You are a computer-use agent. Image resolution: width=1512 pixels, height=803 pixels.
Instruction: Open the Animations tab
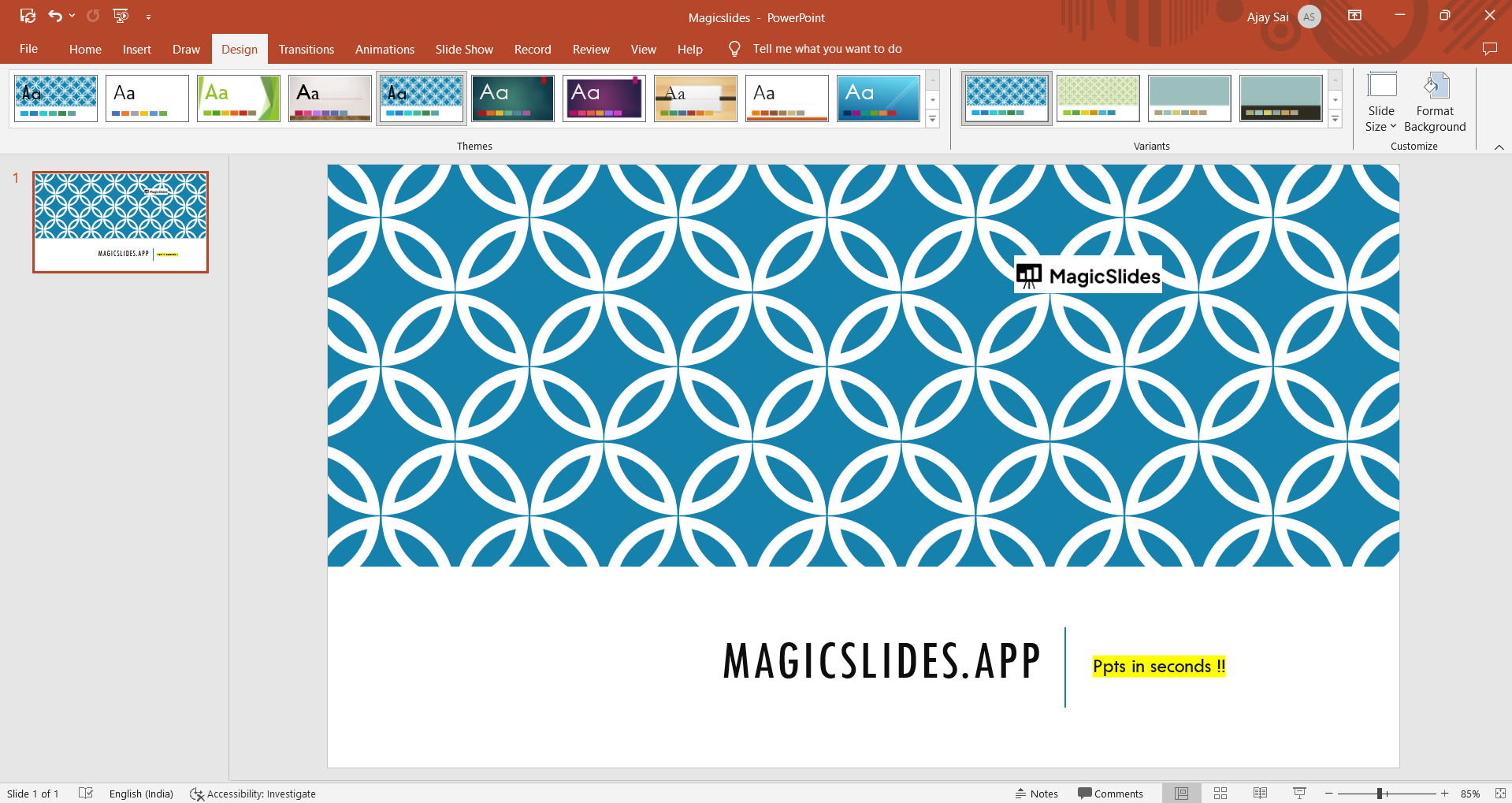click(x=385, y=49)
